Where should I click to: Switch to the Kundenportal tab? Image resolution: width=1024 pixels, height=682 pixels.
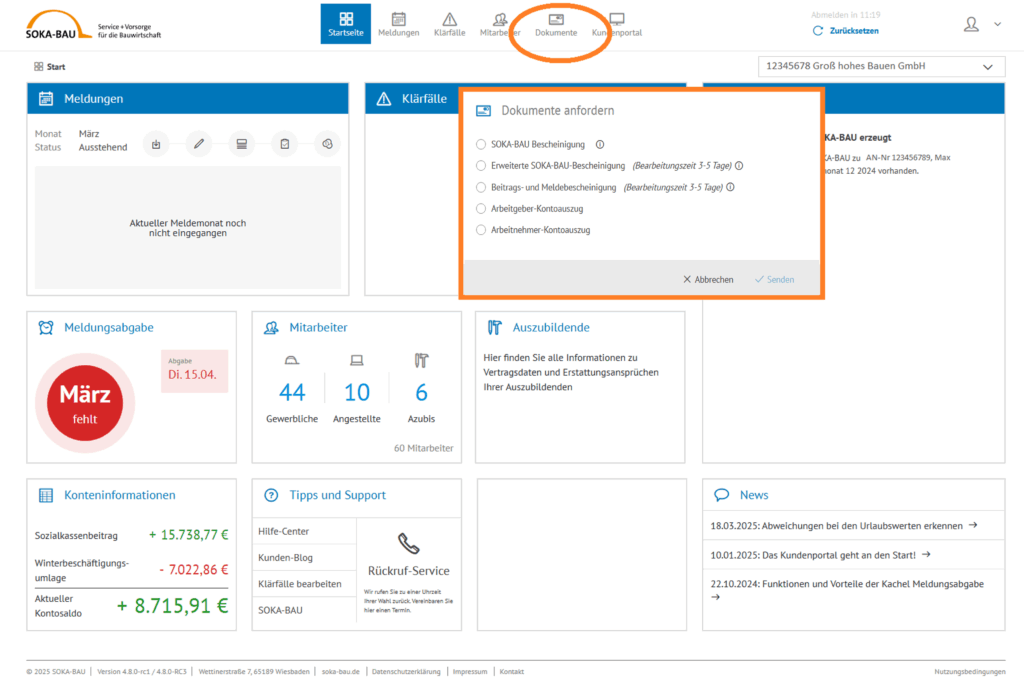[x=617, y=24]
